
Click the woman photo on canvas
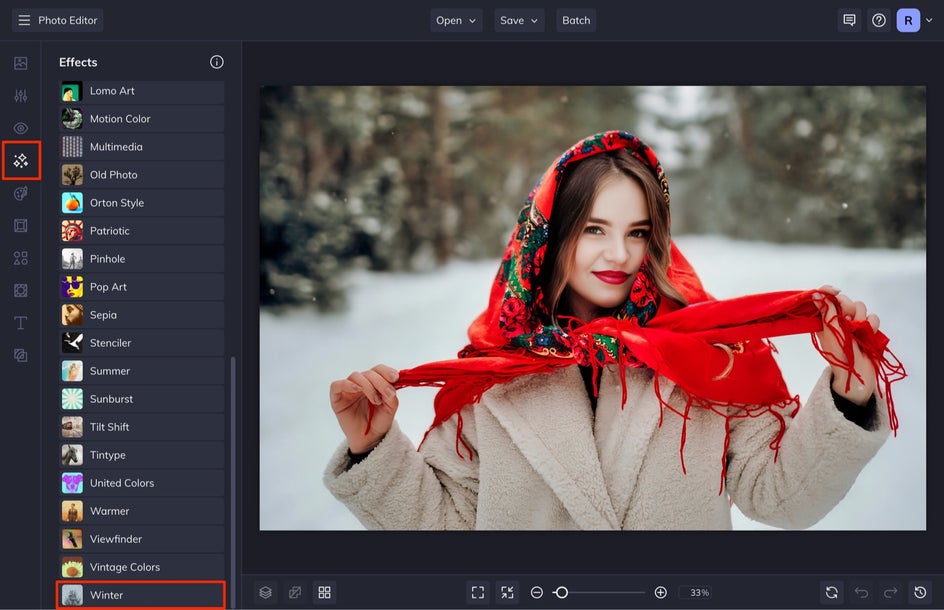592,308
